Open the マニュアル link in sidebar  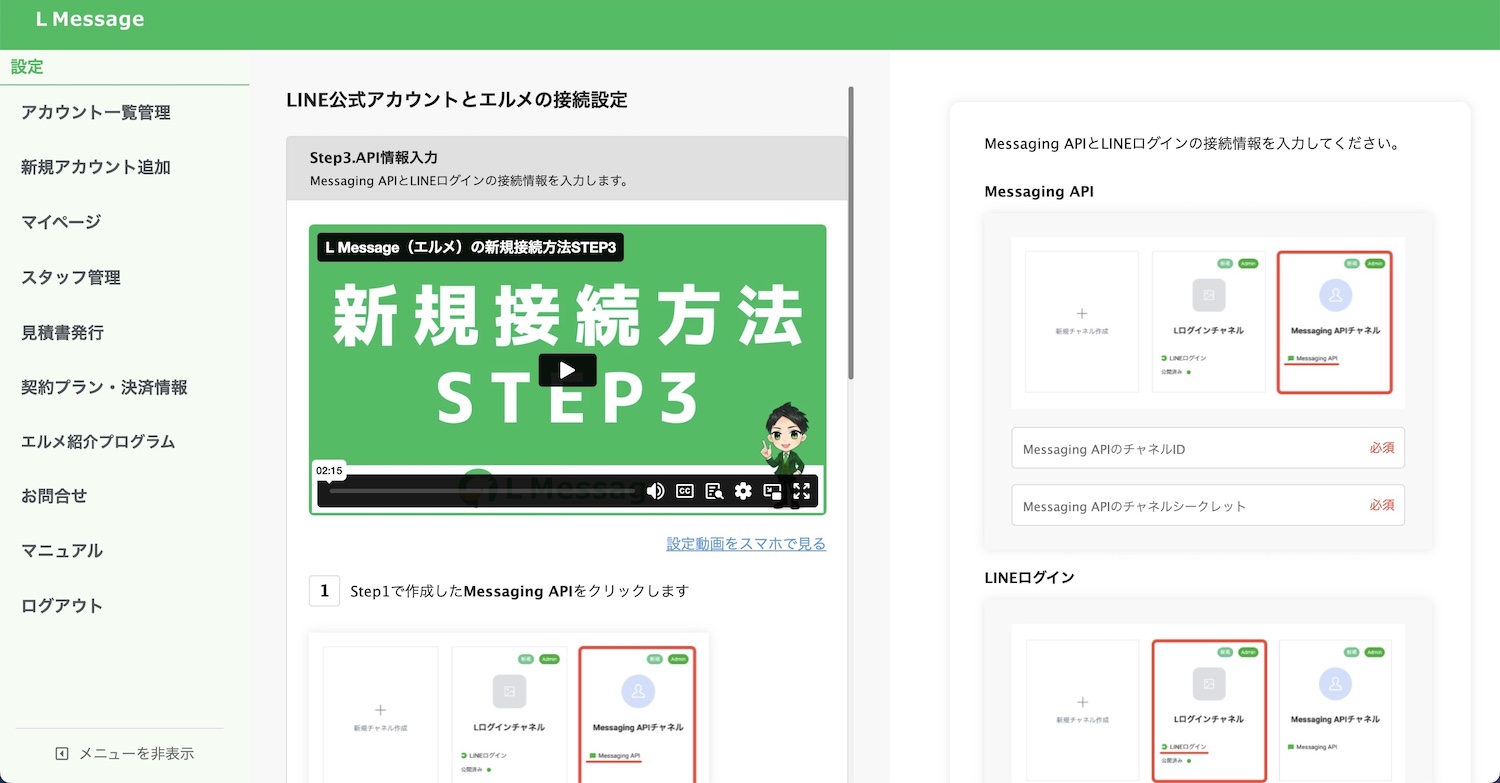point(62,551)
